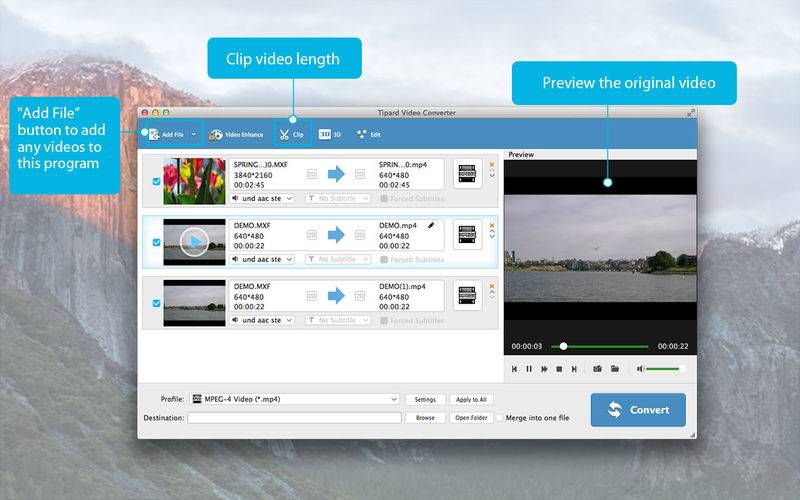
Task: Click the DEMO(1).mp4 output file name
Action: 402,287
